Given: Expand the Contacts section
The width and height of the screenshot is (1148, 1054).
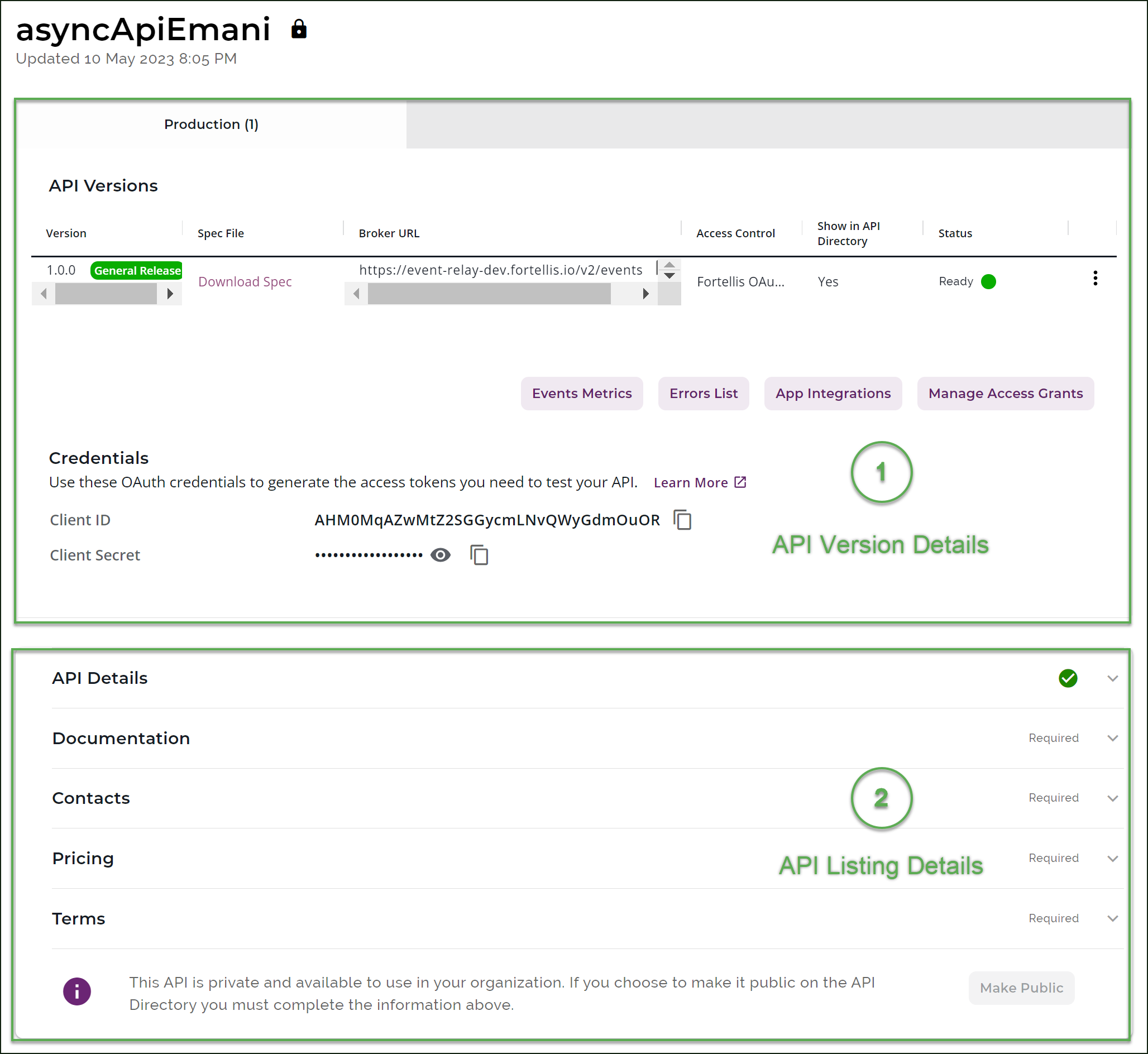Looking at the screenshot, I should tap(1112, 798).
